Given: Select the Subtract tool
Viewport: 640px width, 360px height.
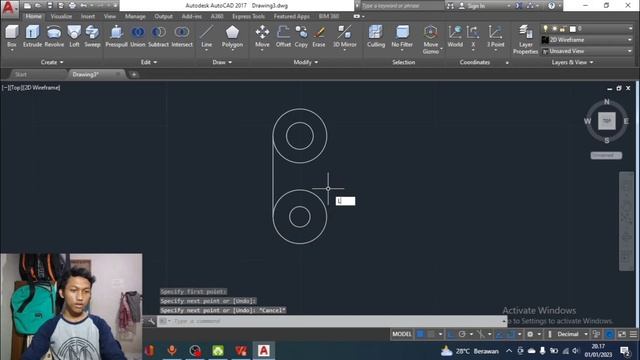Looking at the screenshot, I should (x=158, y=36).
